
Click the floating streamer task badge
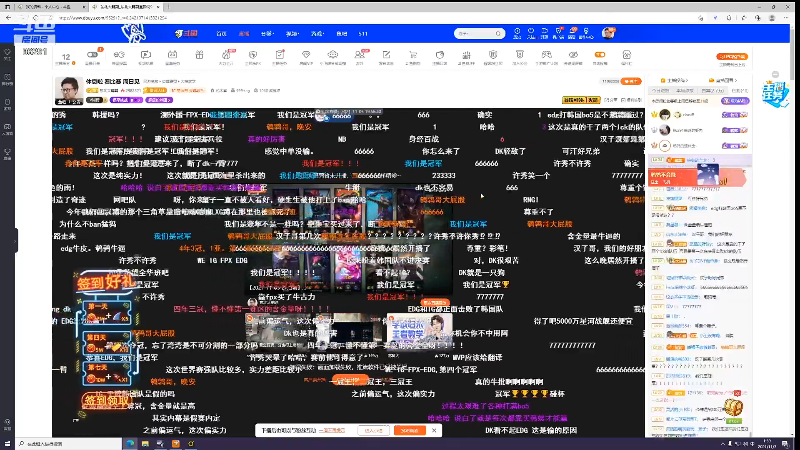coord(775,95)
